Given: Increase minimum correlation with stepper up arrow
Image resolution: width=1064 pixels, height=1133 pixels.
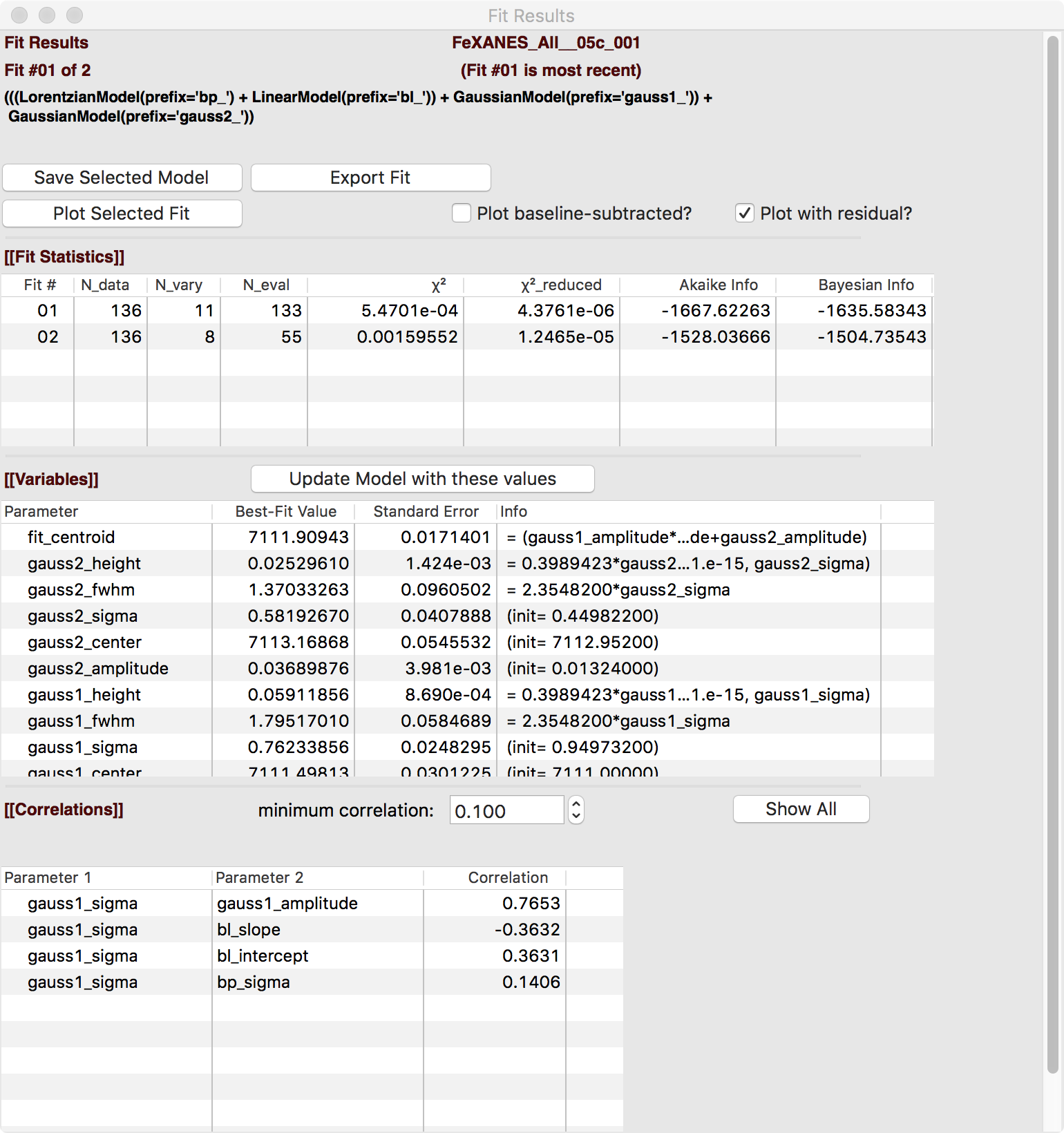Looking at the screenshot, I should [576, 803].
